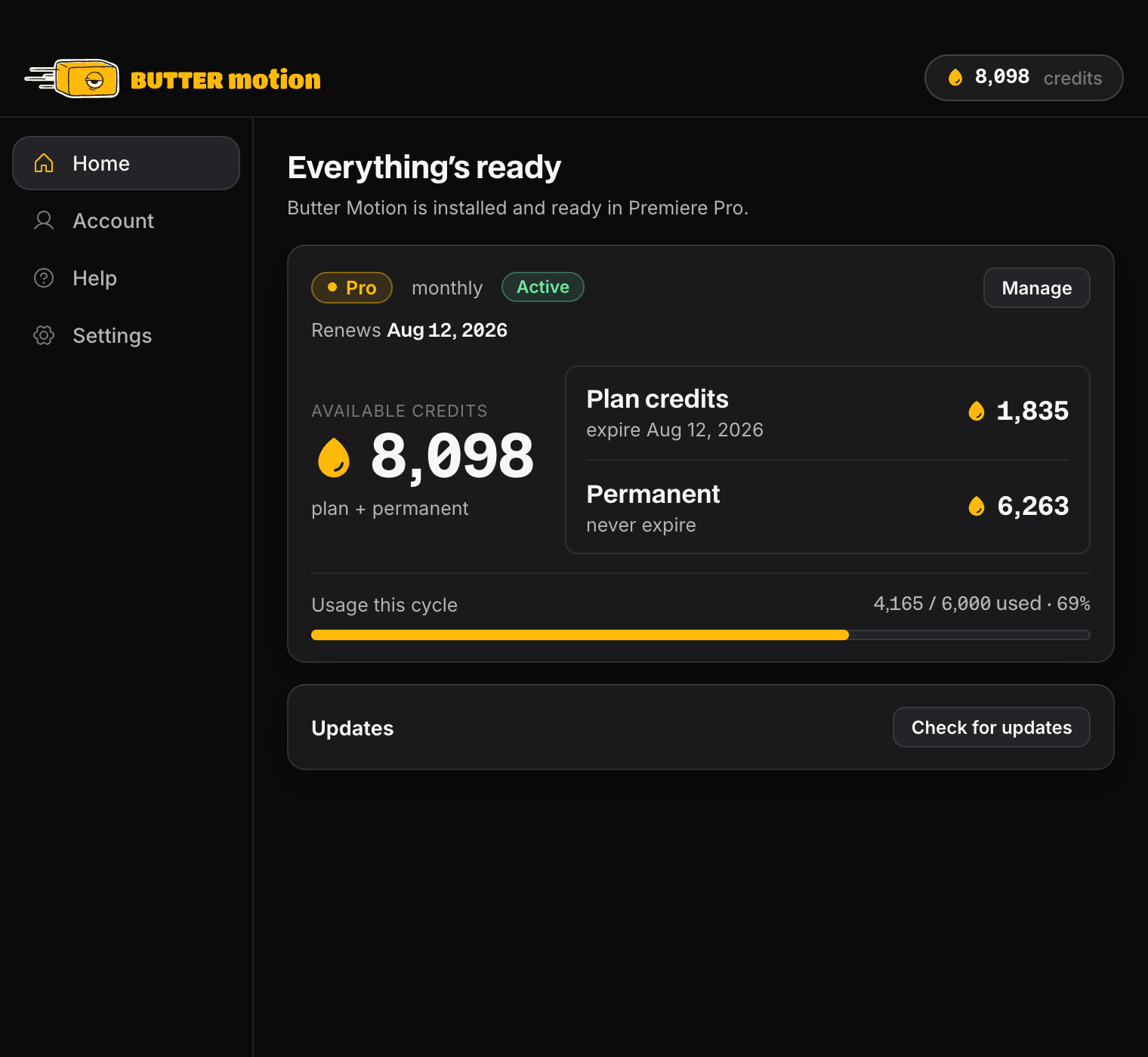The height and width of the screenshot is (1057, 1148).
Task: Click the Home house icon in sidebar
Action: click(44, 163)
